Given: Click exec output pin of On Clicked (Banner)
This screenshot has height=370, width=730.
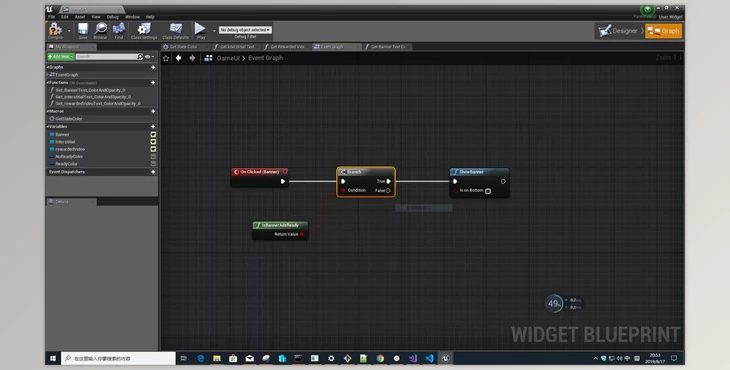Looking at the screenshot, I should tap(283, 182).
